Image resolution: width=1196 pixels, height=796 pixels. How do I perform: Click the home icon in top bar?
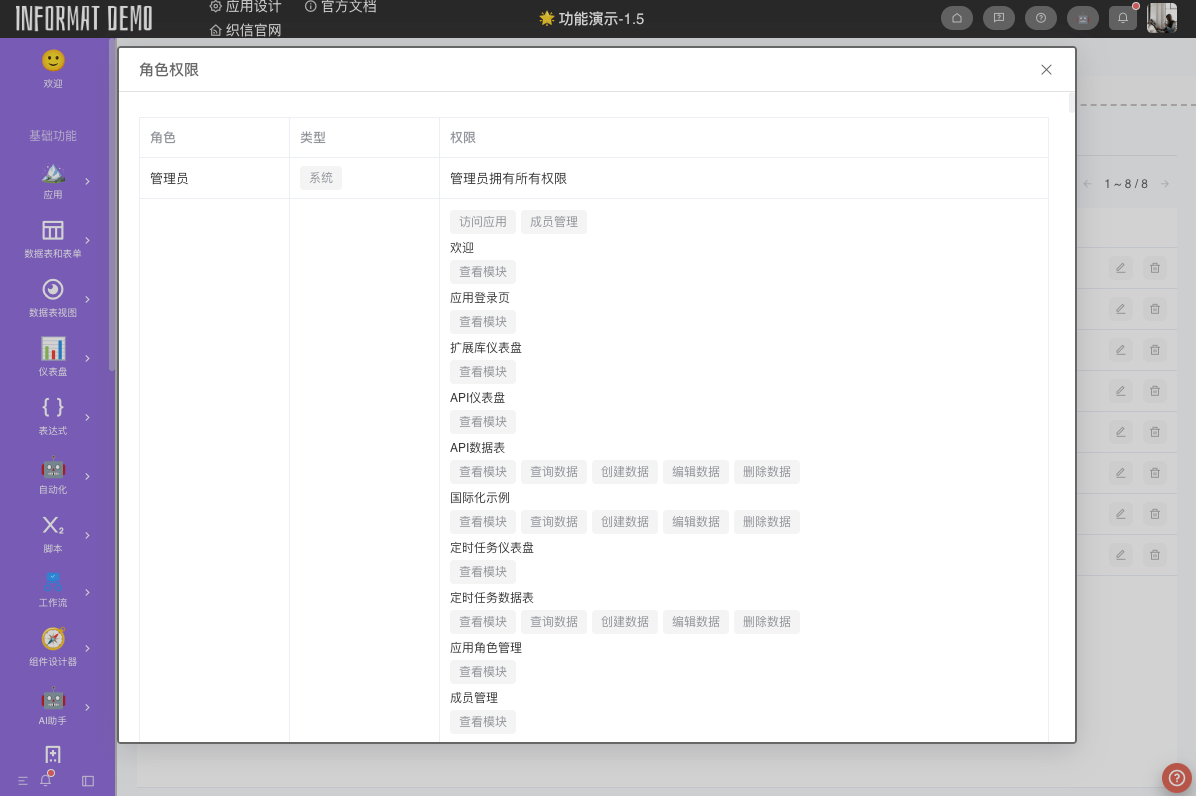point(957,18)
